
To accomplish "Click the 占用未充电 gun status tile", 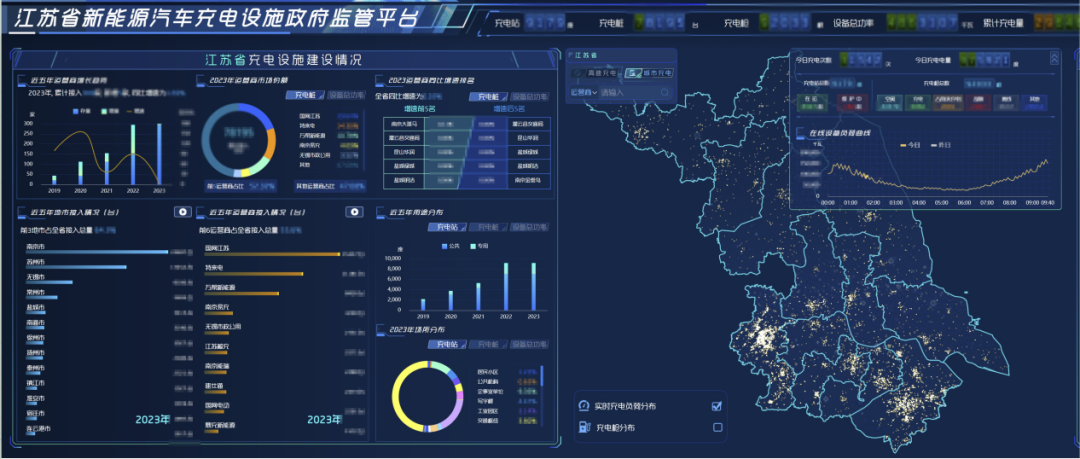I will 947,102.
